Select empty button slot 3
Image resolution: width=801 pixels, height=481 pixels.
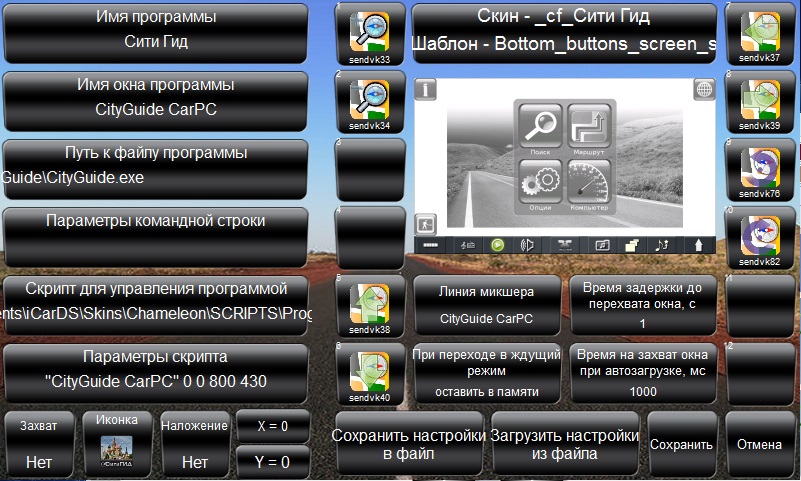point(370,170)
